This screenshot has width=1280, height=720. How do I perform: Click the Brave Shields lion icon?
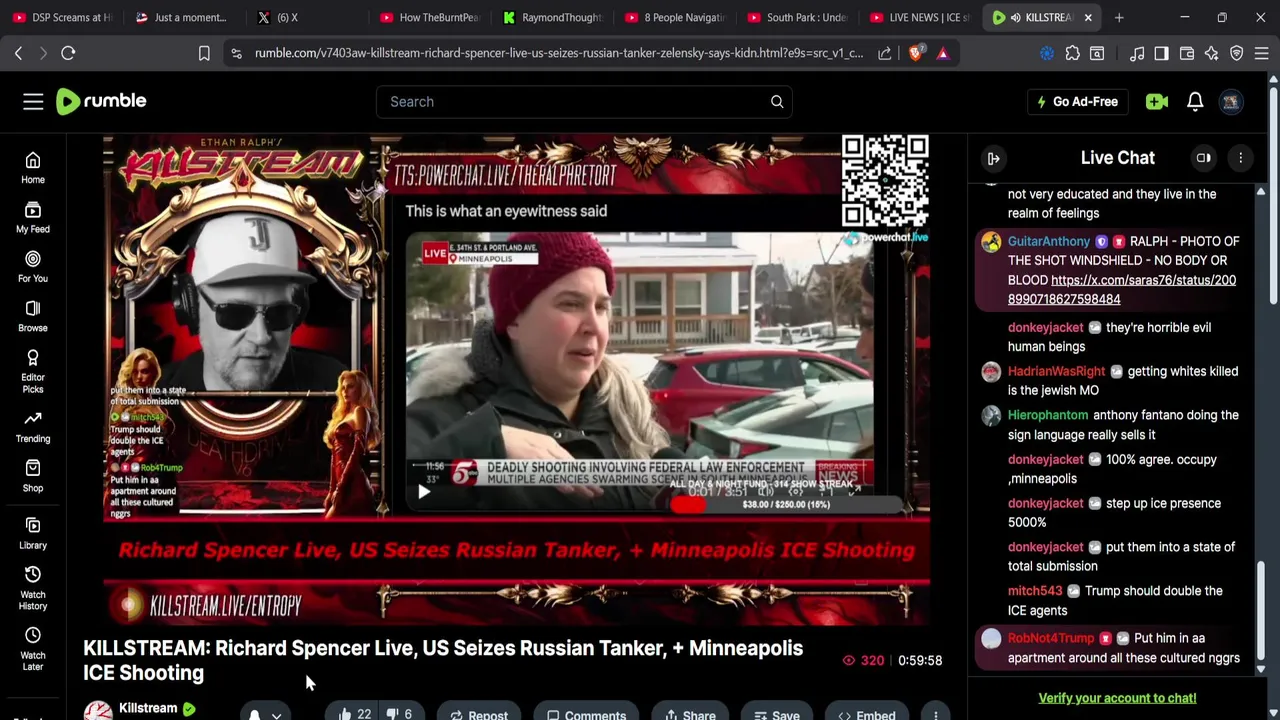[915, 53]
